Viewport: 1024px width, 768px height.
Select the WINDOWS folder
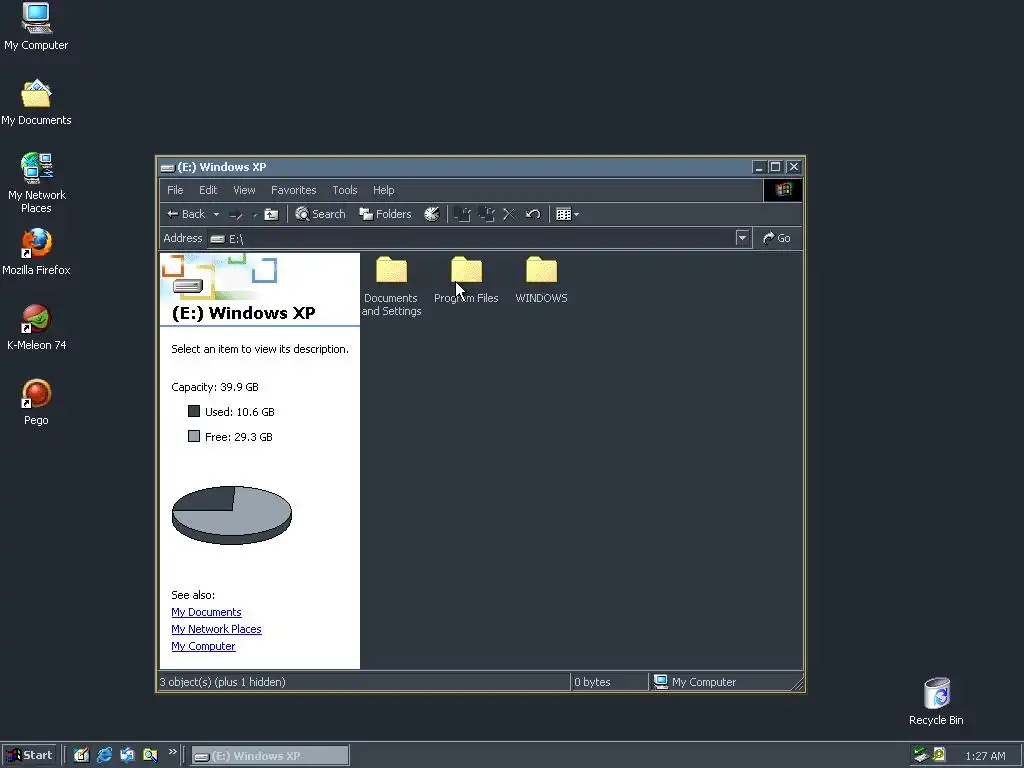coord(541,281)
